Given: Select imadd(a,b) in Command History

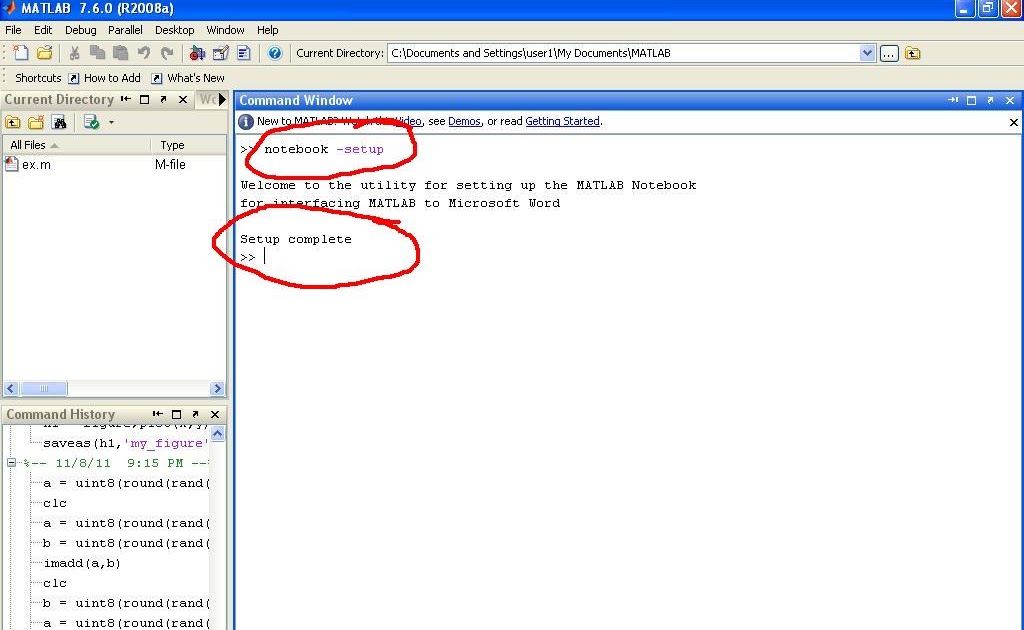Looking at the screenshot, I should (82, 563).
